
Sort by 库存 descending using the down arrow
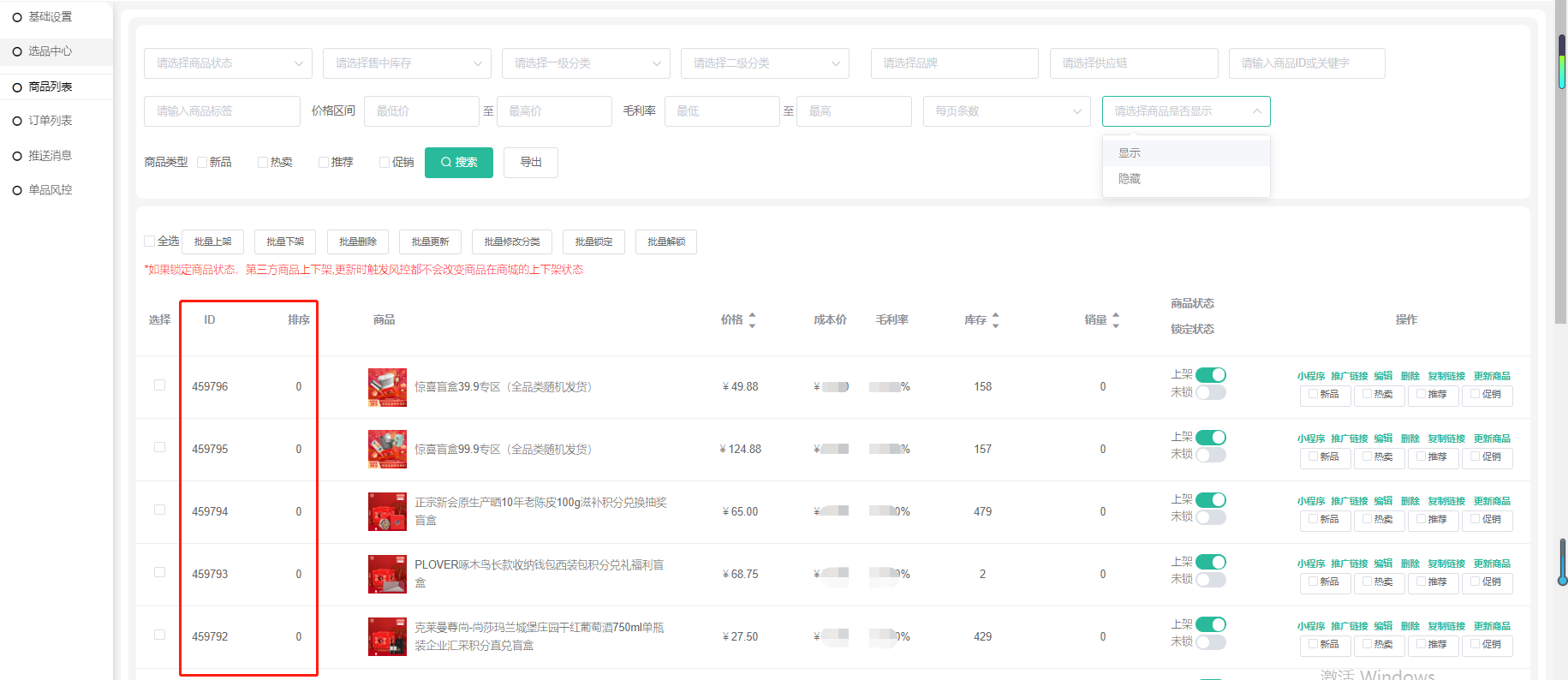pyautogui.click(x=995, y=325)
